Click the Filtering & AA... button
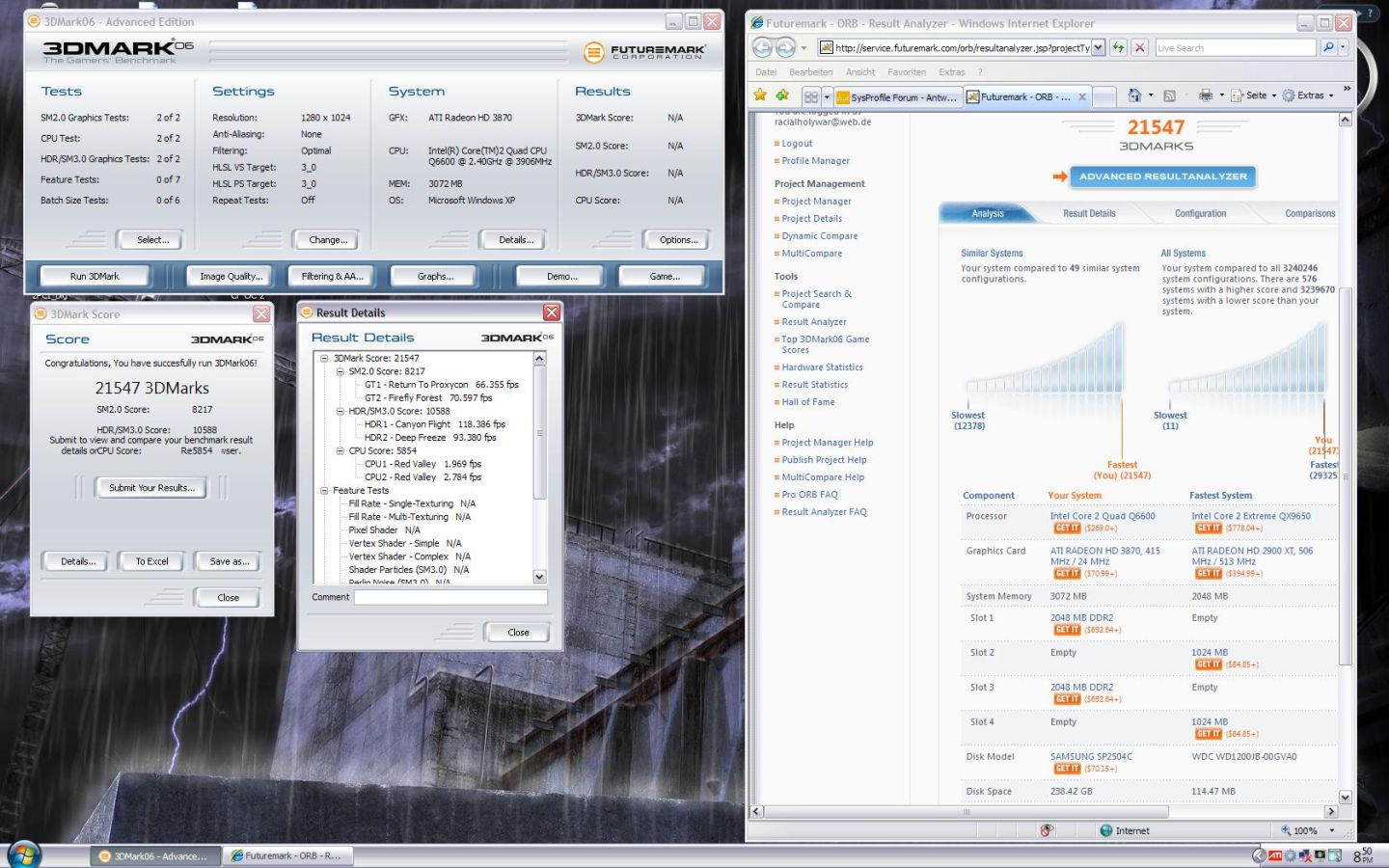Image resolution: width=1389 pixels, height=868 pixels. (x=332, y=276)
